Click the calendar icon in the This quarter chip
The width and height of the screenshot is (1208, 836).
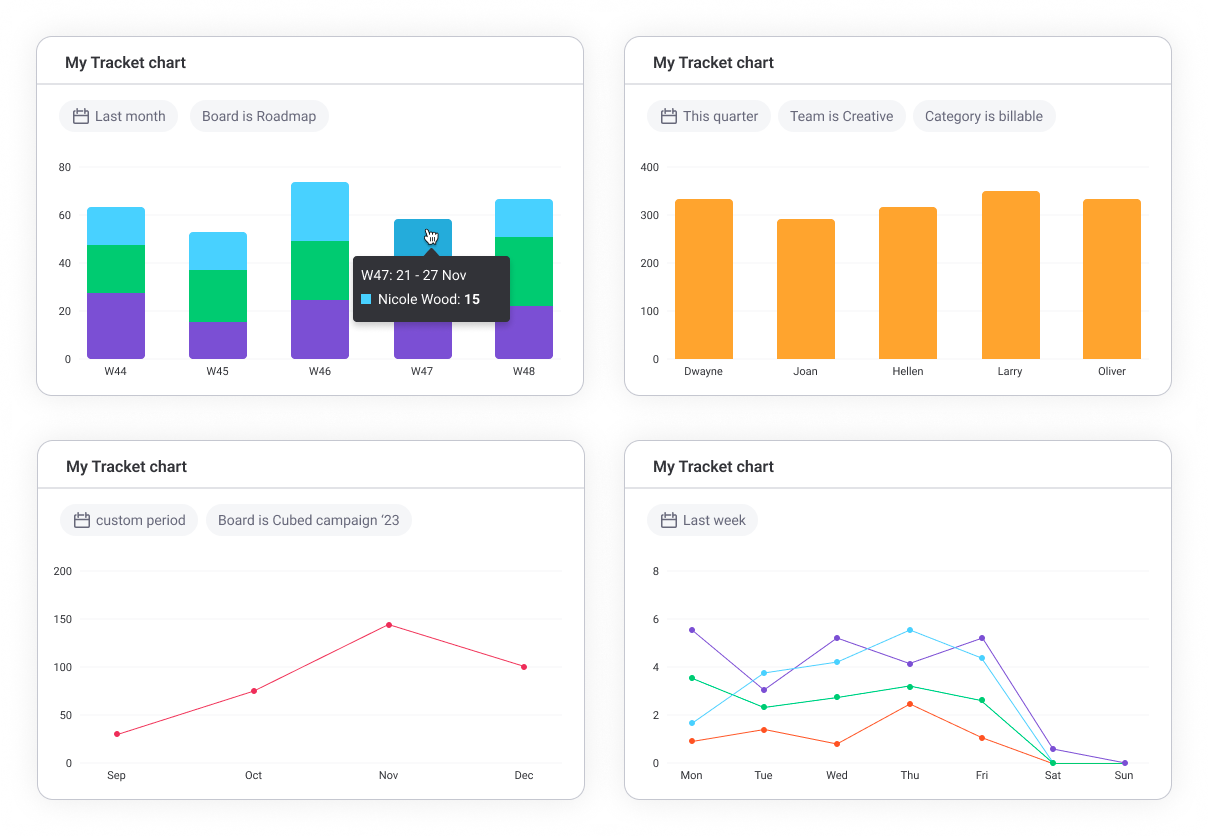tap(669, 116)
